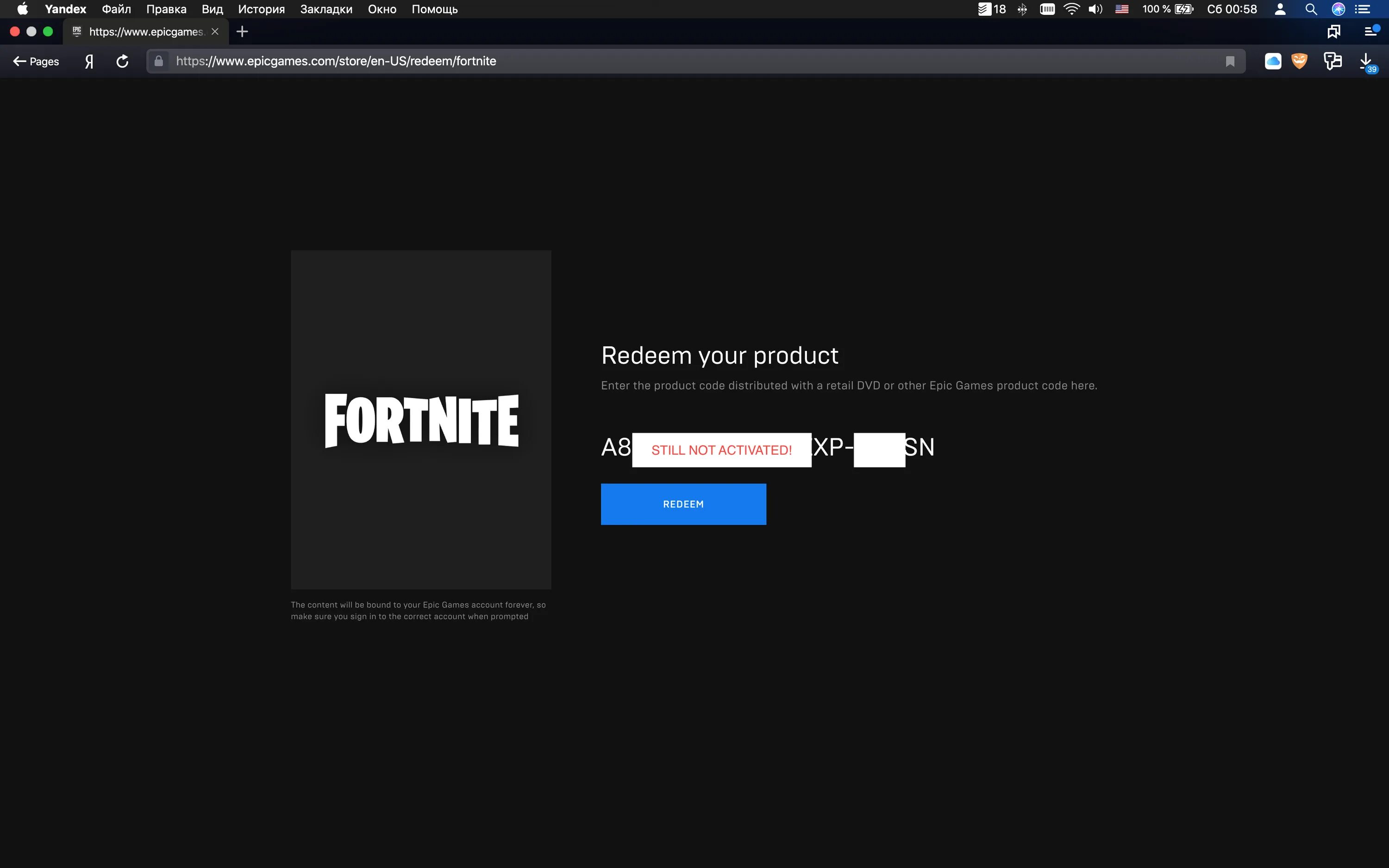Click the Yandex Я home icon

[89, 62]
